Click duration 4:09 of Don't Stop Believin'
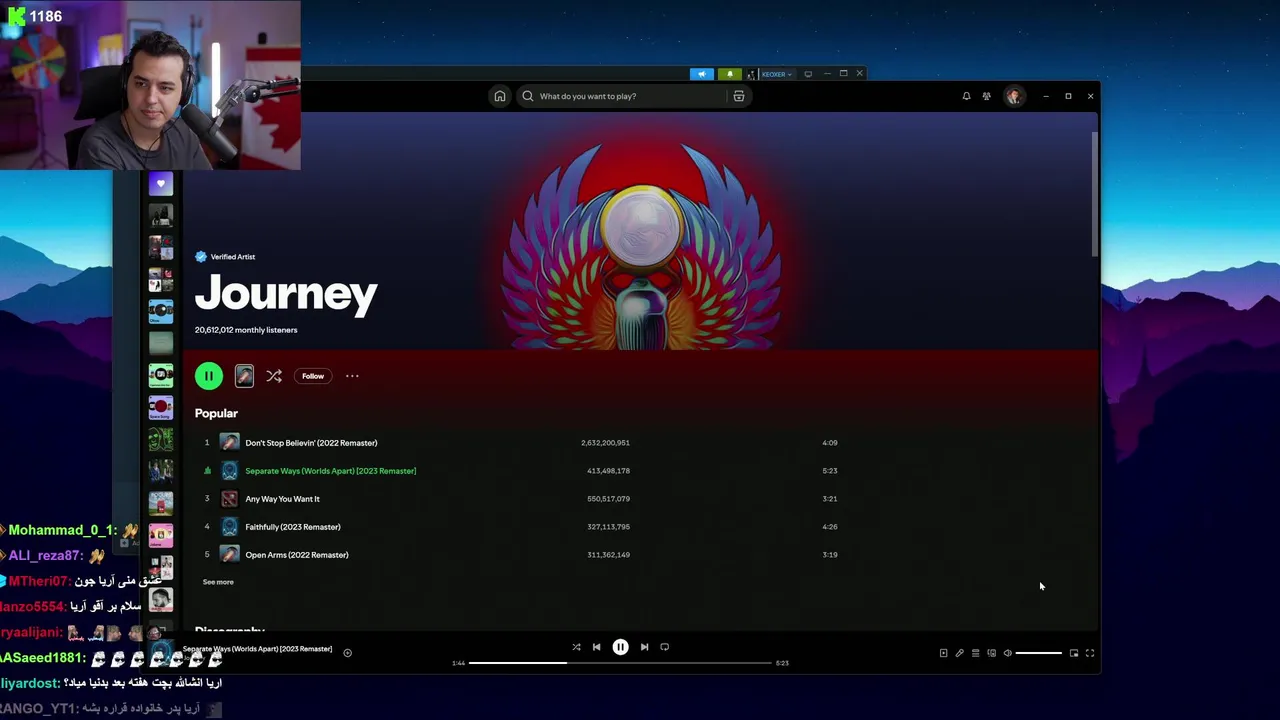 830,443
